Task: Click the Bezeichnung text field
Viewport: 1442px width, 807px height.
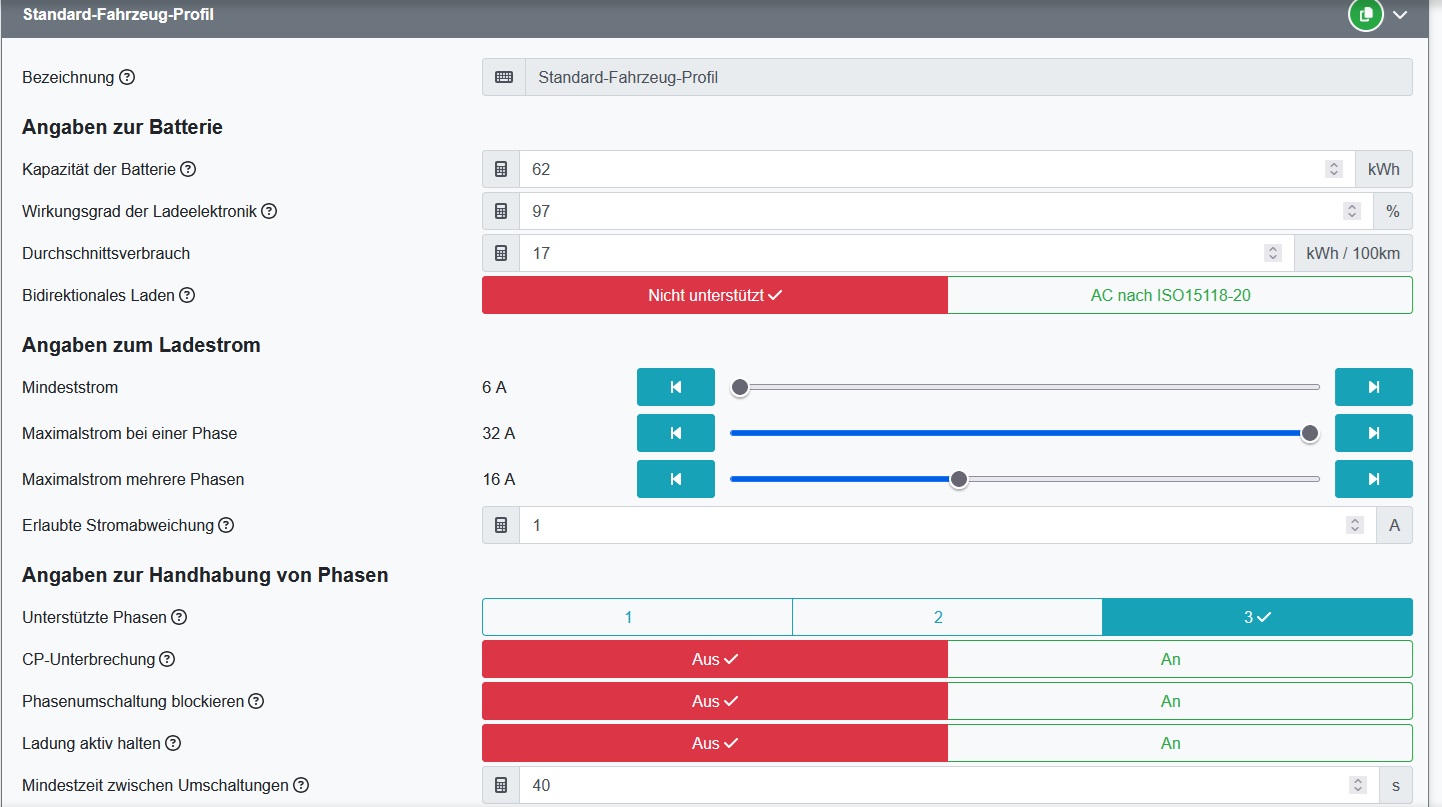Action: tap(969, 77)
